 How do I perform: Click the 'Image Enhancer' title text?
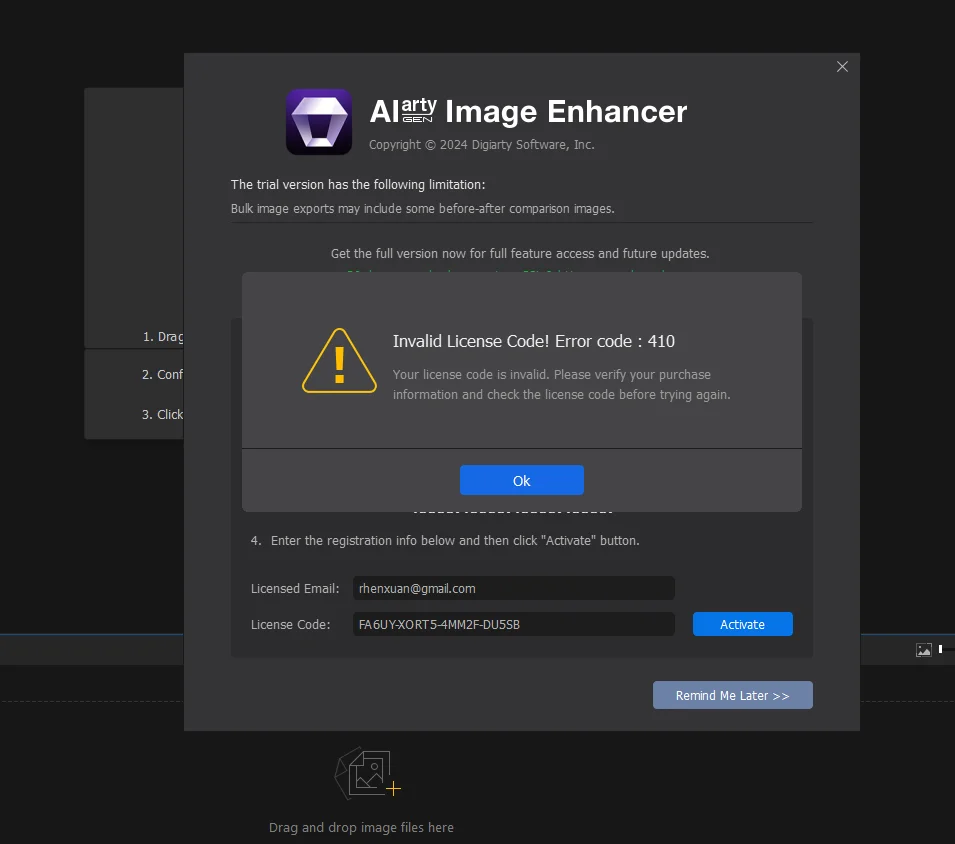[x=566, y=112]
